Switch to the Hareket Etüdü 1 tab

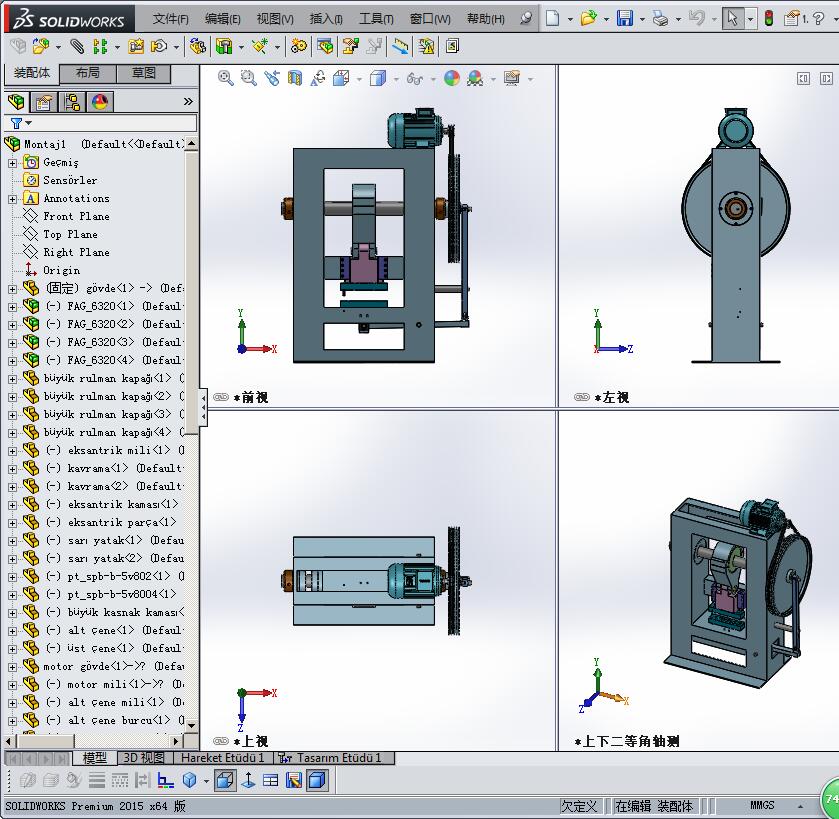[223, 757]
